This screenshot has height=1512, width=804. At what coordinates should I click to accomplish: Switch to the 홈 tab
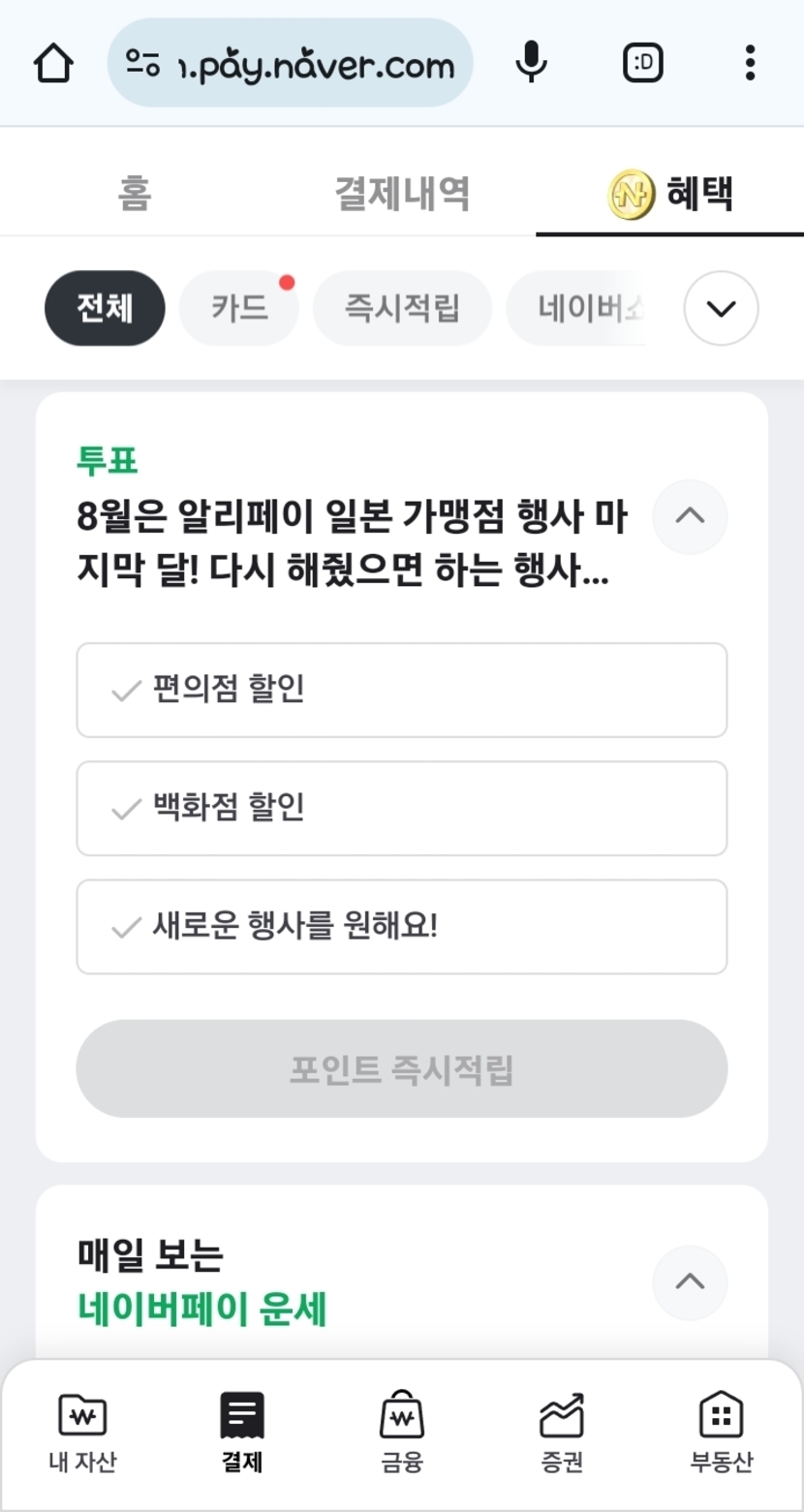(x=134, y=193)
